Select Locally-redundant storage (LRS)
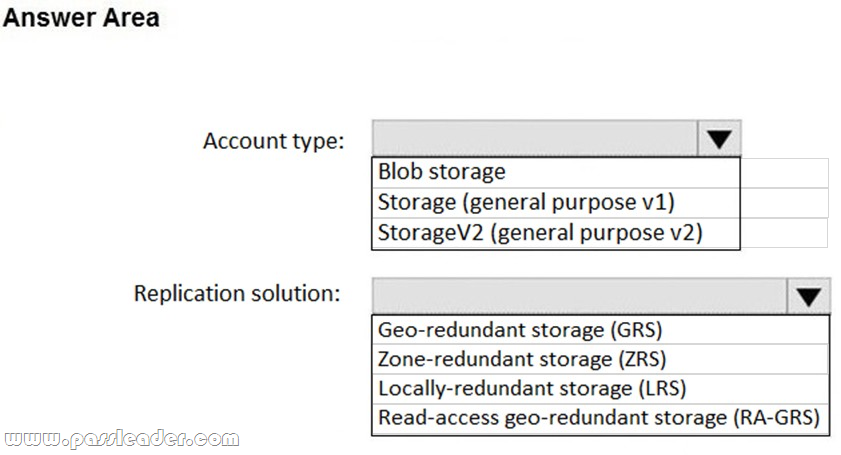 (x=532, y=388)
